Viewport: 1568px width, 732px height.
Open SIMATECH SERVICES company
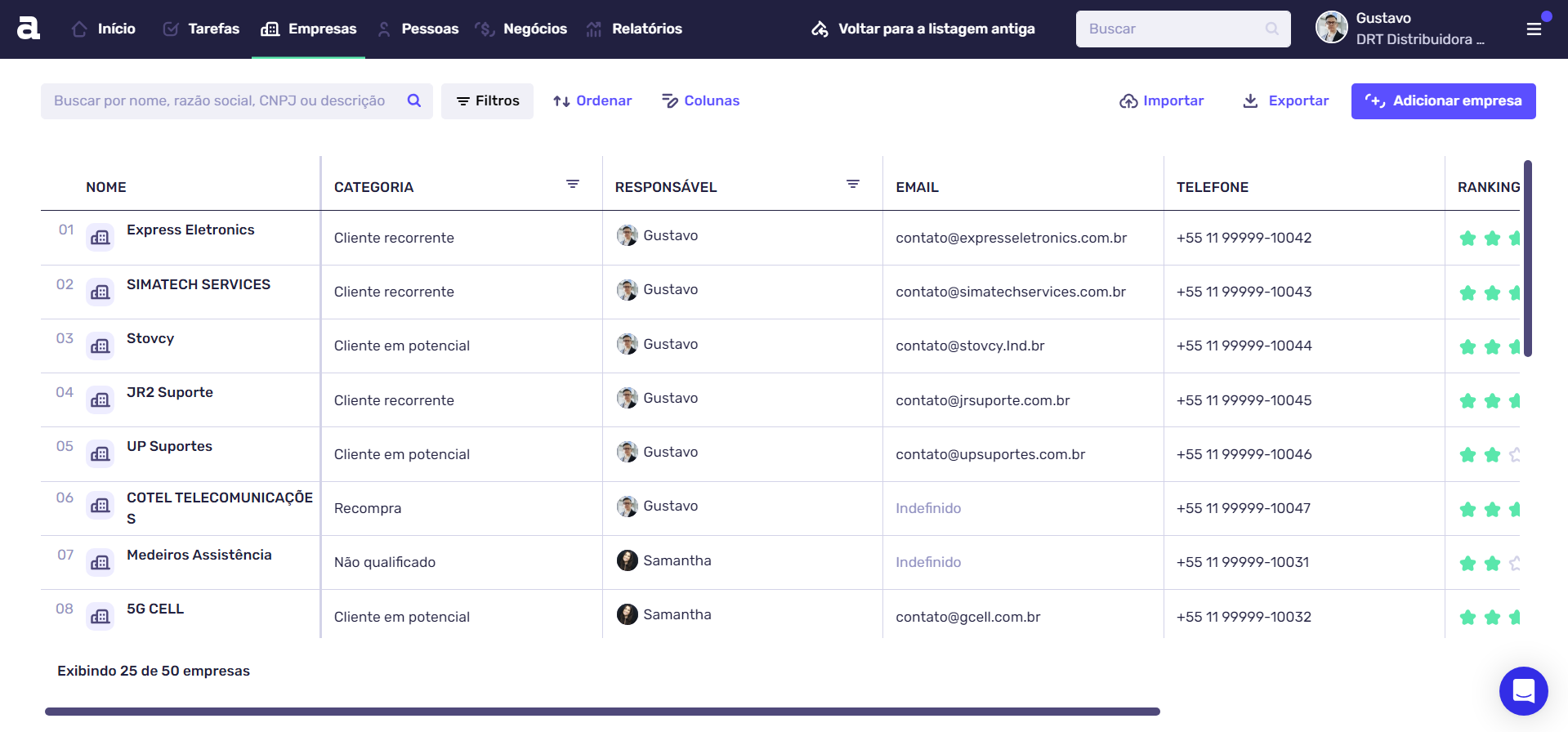click(199, 284)
